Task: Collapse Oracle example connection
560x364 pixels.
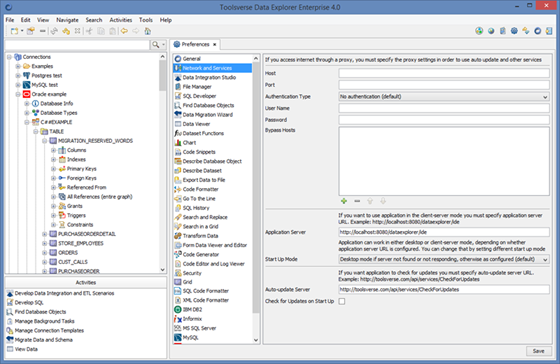Action: [x=18, y=94]
